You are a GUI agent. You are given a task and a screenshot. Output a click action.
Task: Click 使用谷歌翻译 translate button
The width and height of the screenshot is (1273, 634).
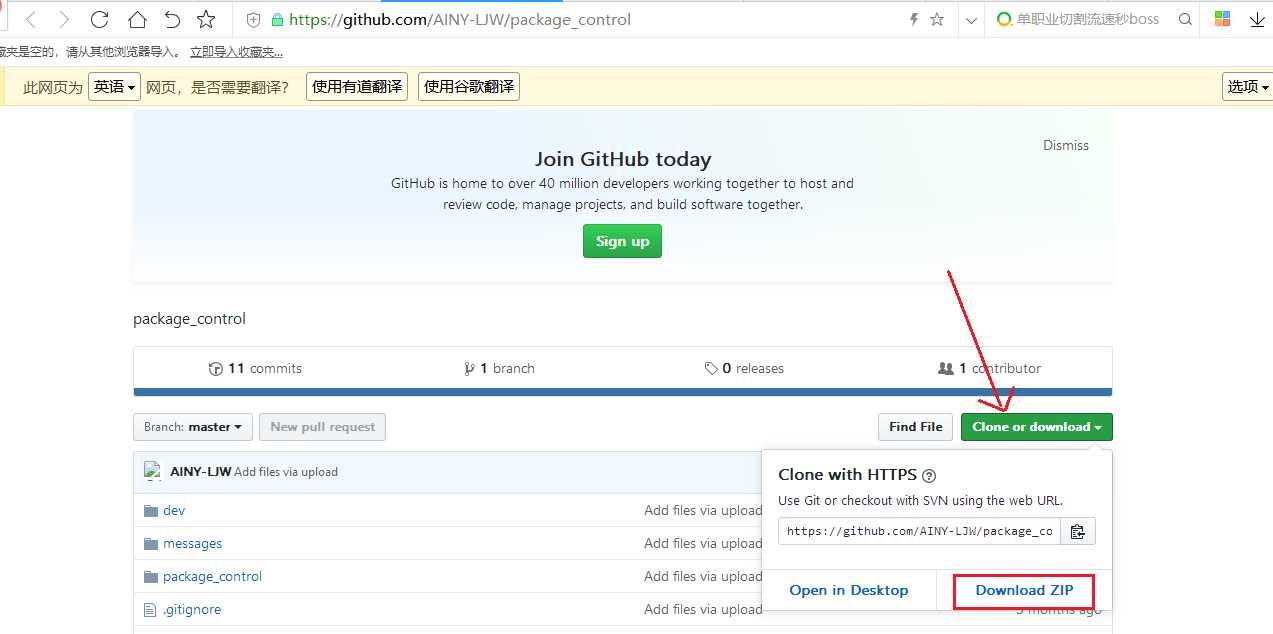[469, 87]
